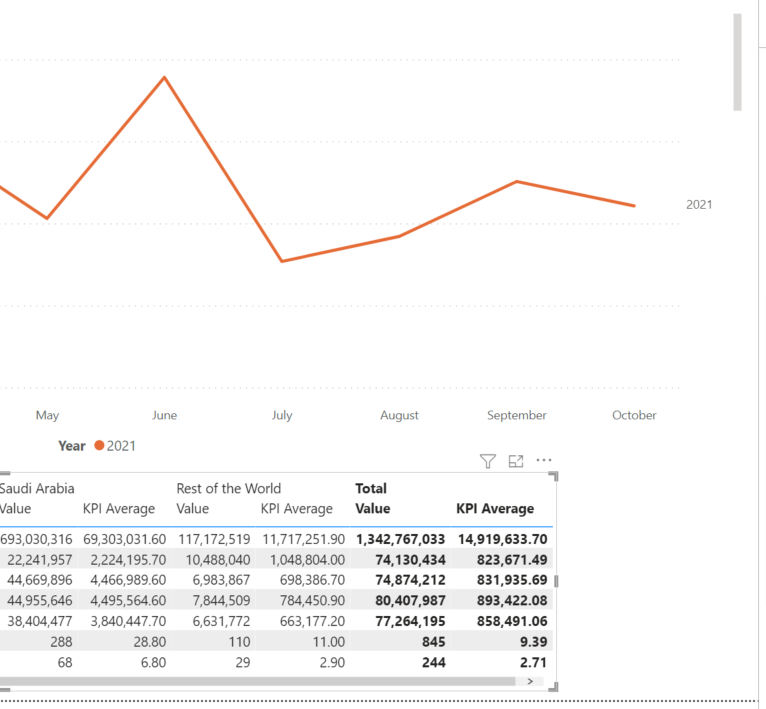Click the July axis label
Image resolution: width=766 pixels, height=709 pixels.
[282, 415]
